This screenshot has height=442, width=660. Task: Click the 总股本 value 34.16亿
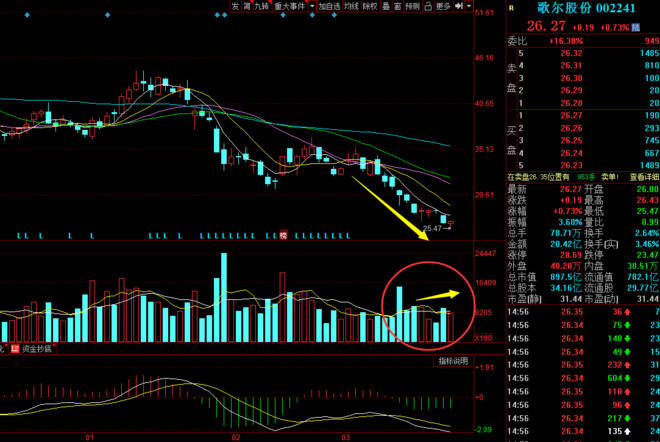[566, 288]
